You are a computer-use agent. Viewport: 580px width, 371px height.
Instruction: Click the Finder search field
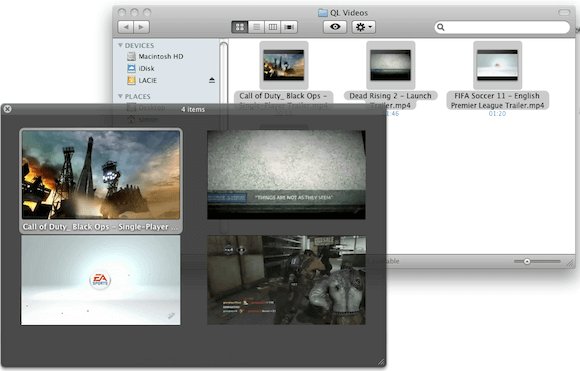point(502,27)
